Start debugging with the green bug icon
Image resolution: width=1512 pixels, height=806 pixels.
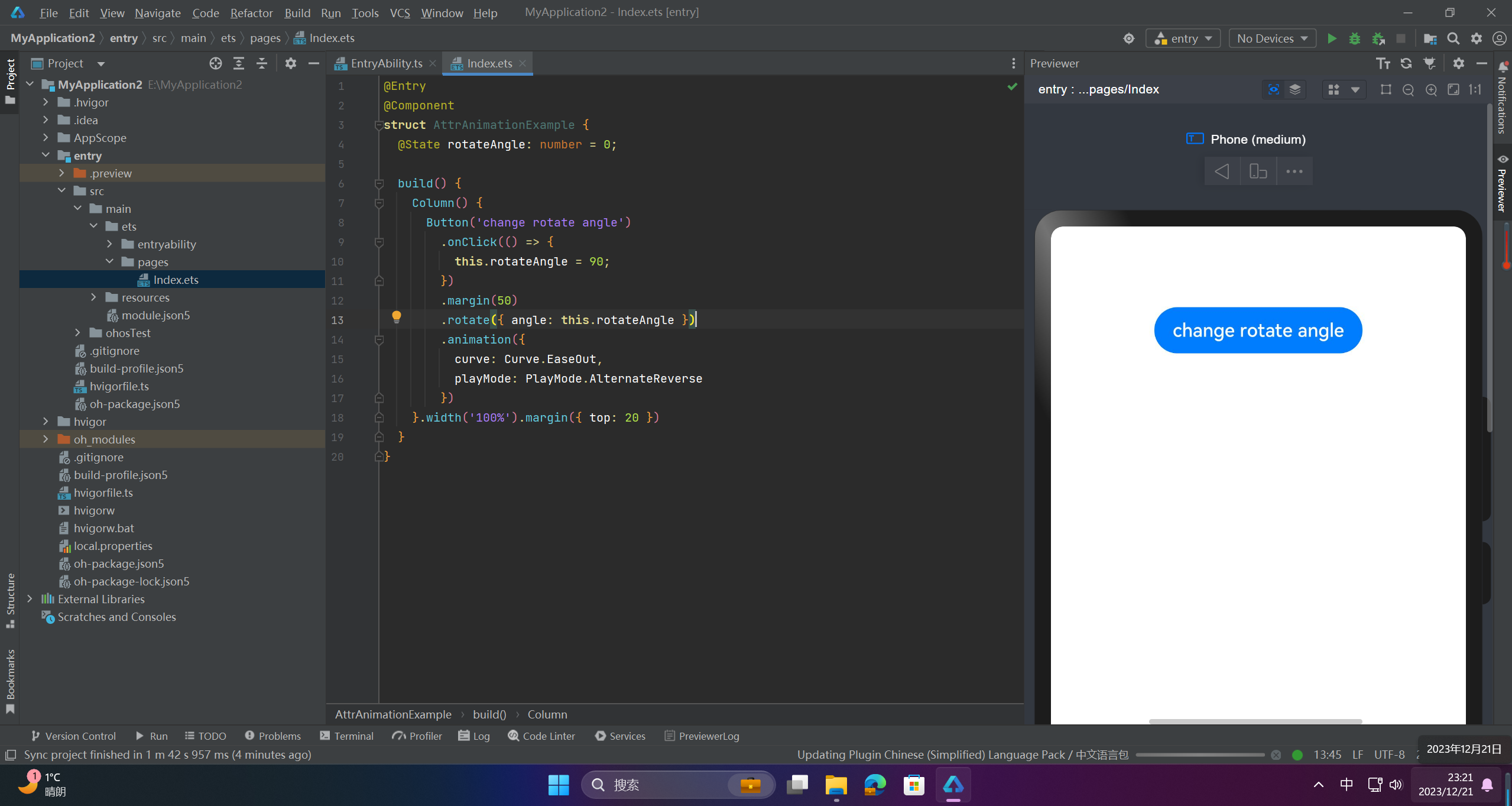tap(1355, 38)
